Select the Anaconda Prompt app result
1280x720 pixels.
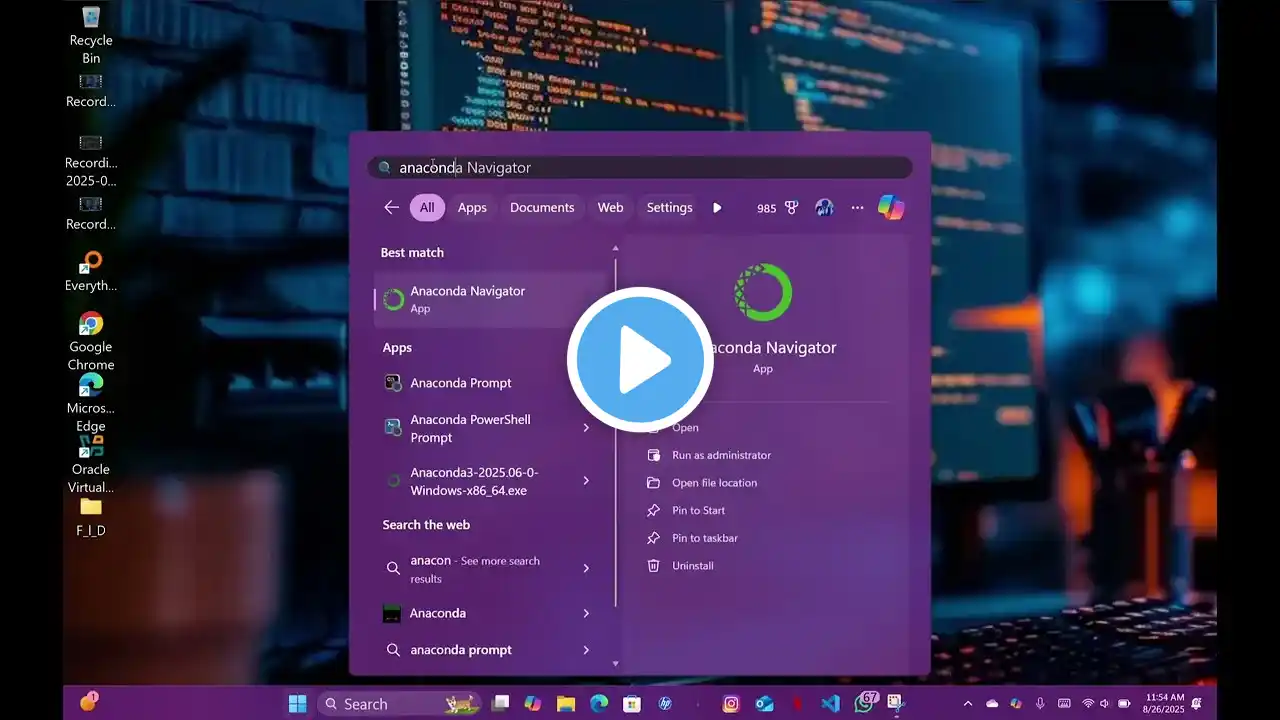490,383
